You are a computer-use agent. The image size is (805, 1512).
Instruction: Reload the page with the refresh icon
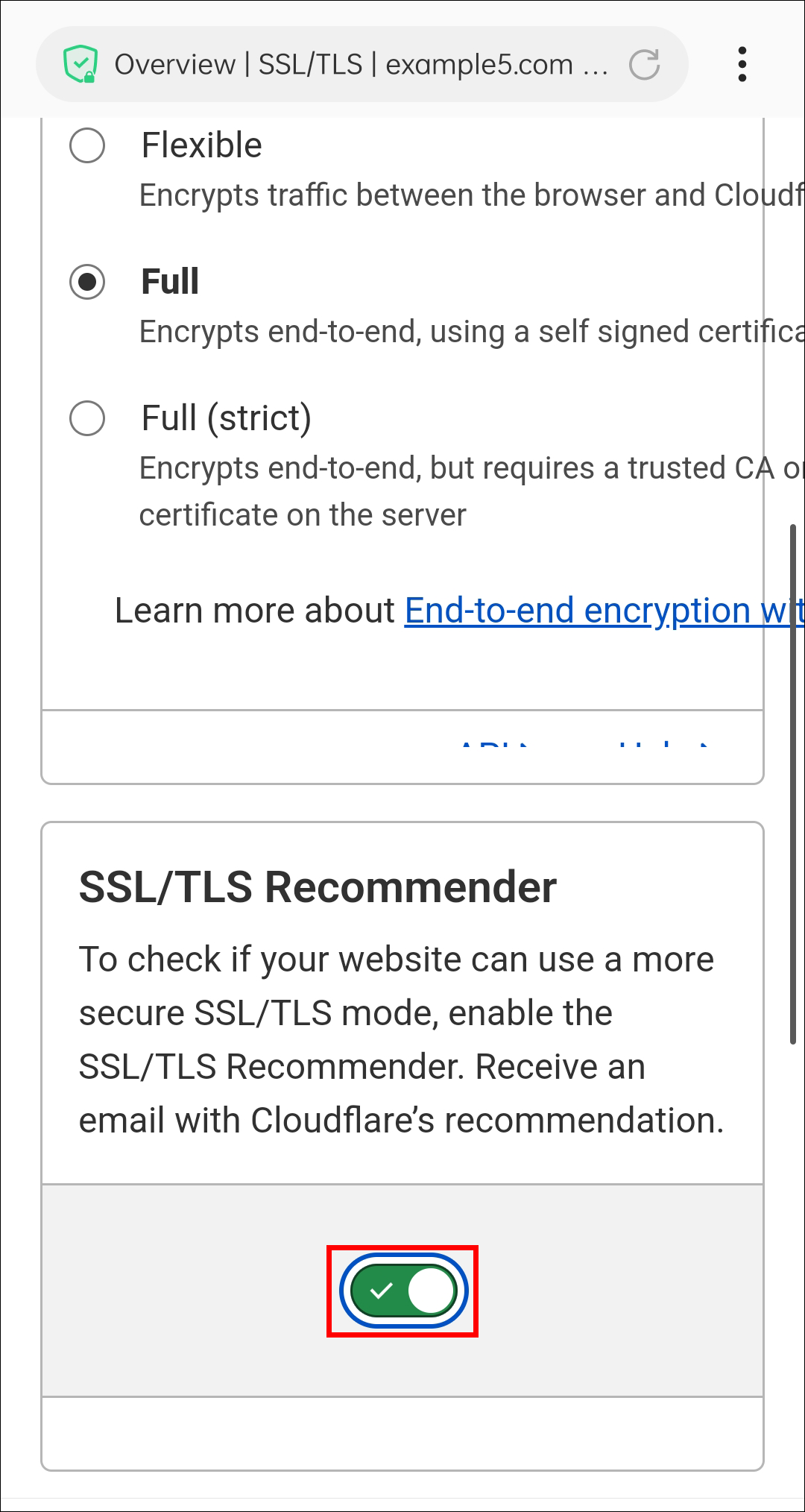click(x=644, y=64)
